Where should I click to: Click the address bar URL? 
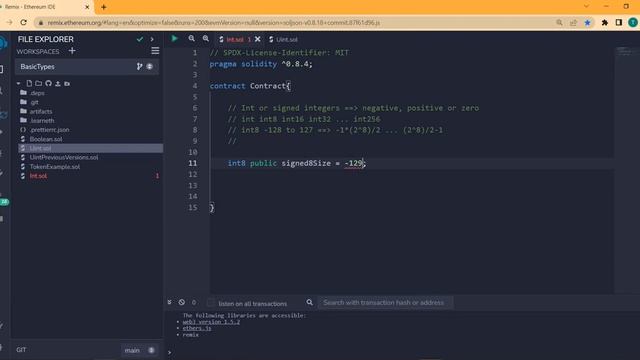(x=213, y=23)
